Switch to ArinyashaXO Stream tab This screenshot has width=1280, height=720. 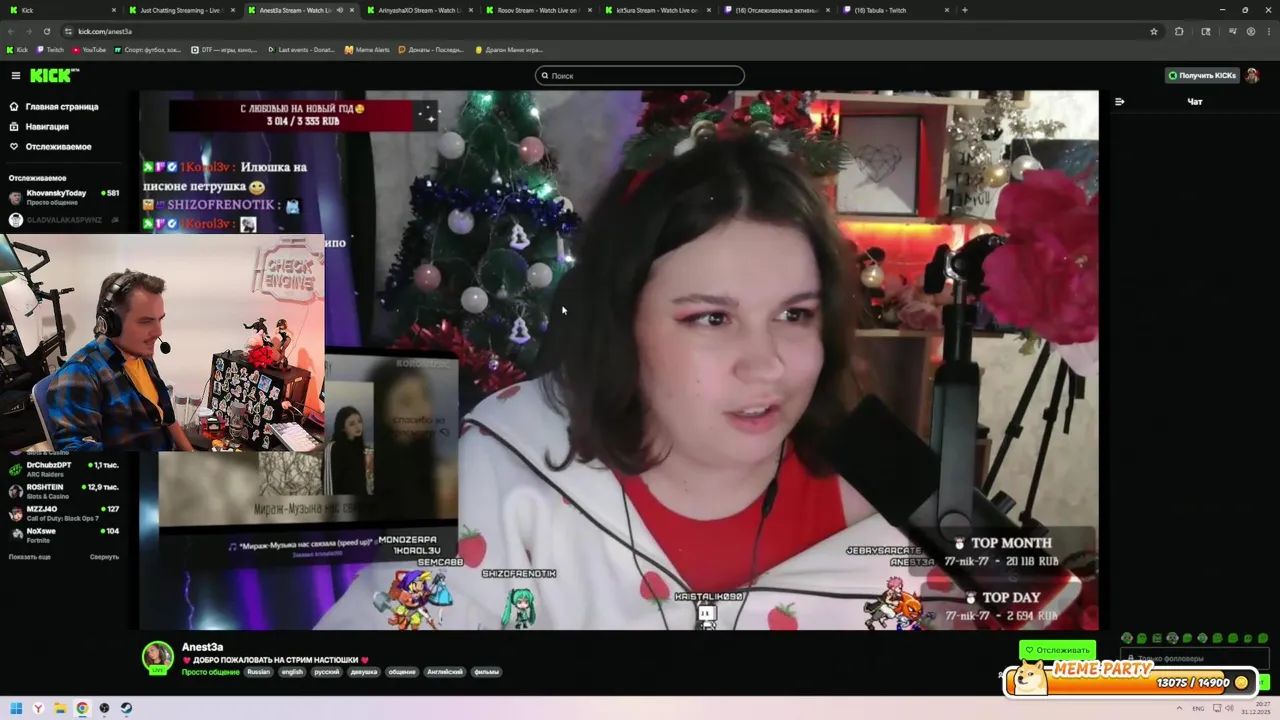418,10
